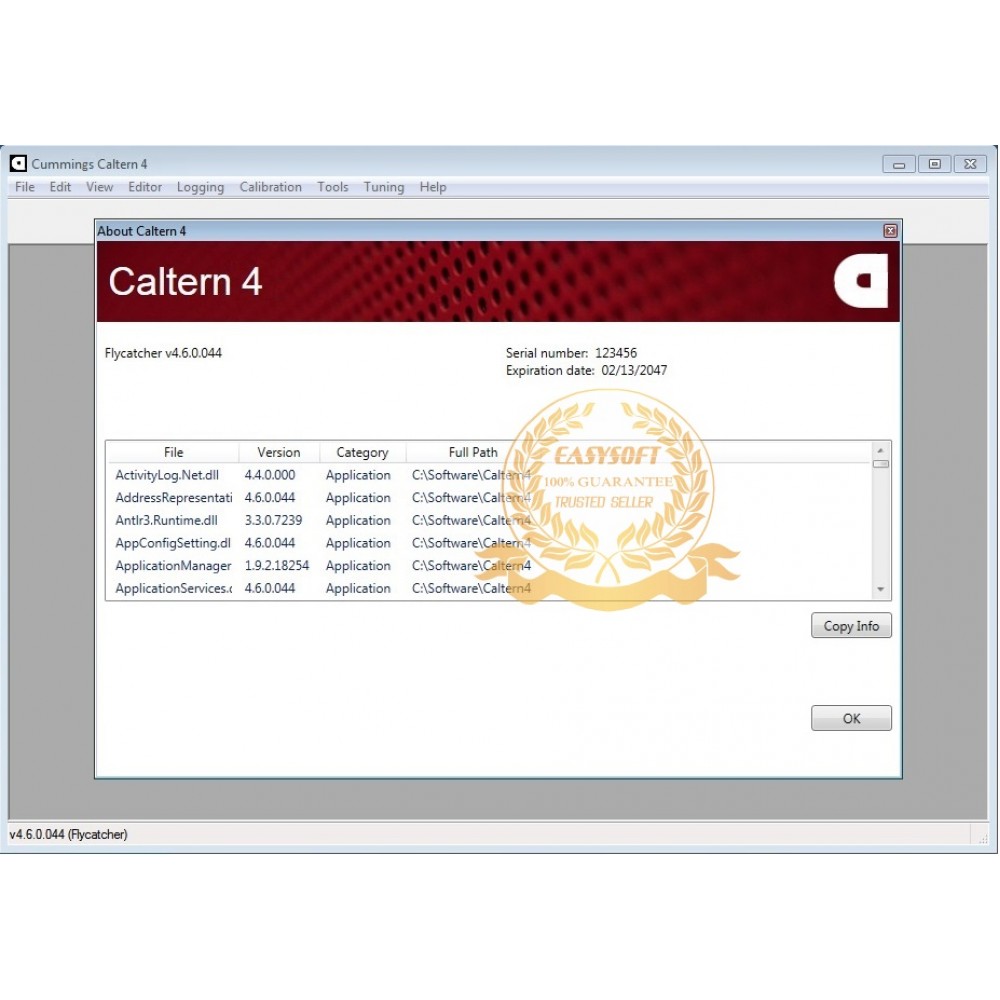Screen dimensions: 1000x1000
Task: Sort the list by Full Path column header
Action: pos(473,452)
